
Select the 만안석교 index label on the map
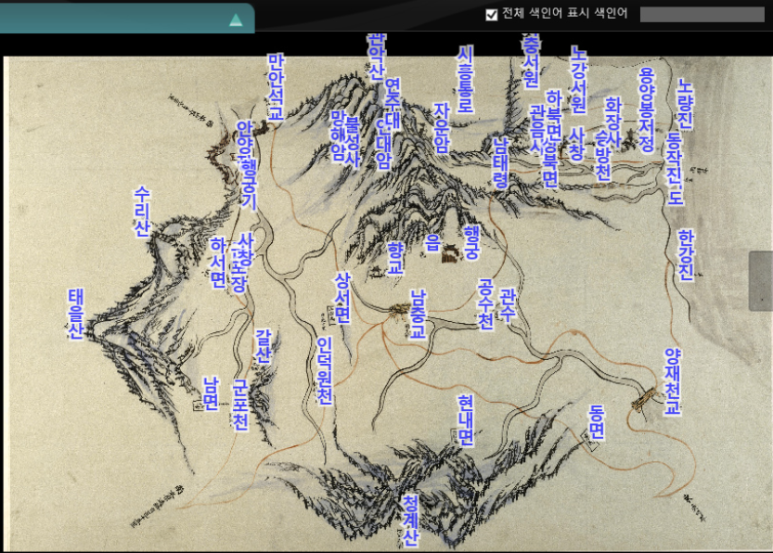click(276, 87)
